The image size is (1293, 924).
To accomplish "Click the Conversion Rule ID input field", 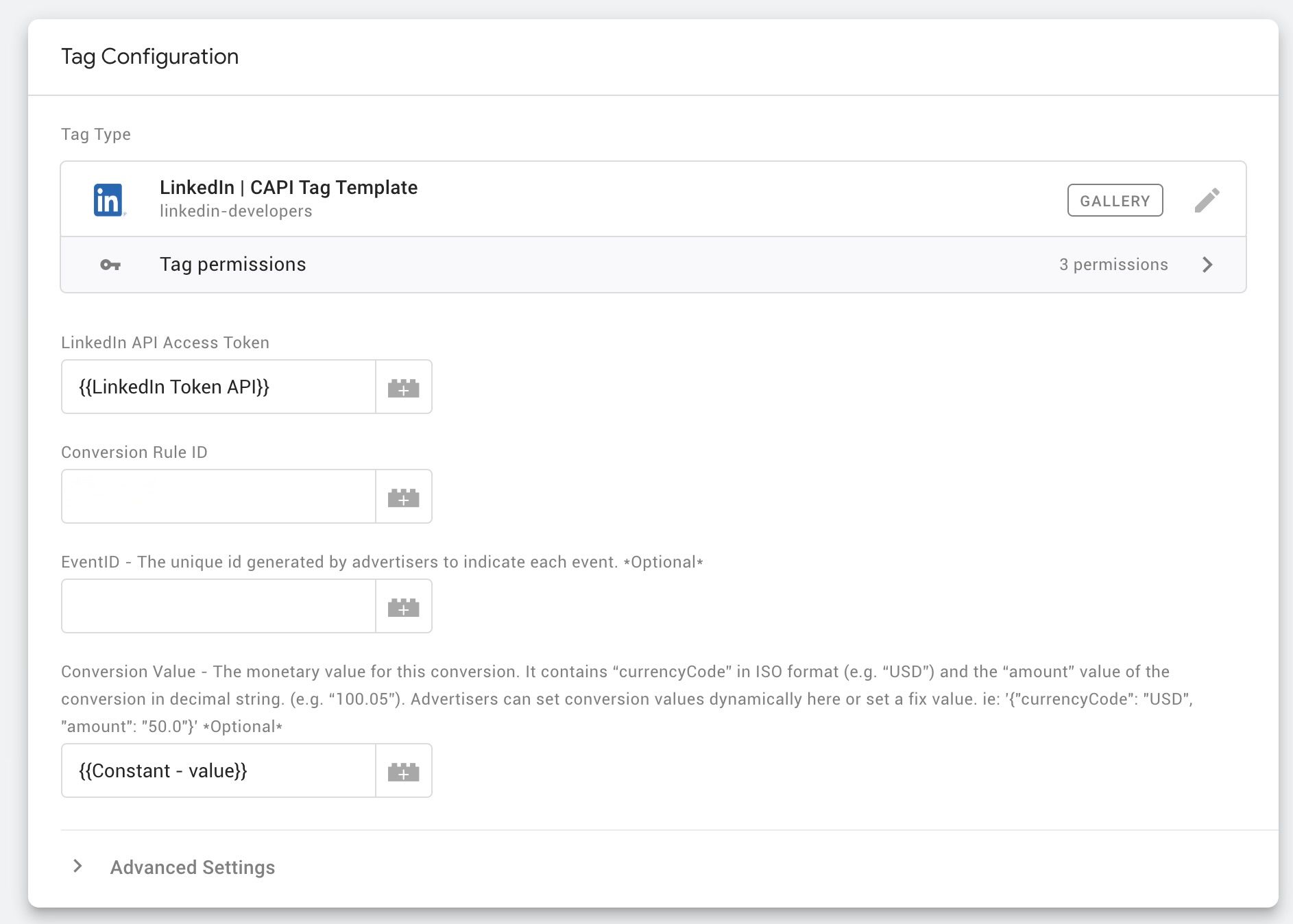I will pos(219,497).
